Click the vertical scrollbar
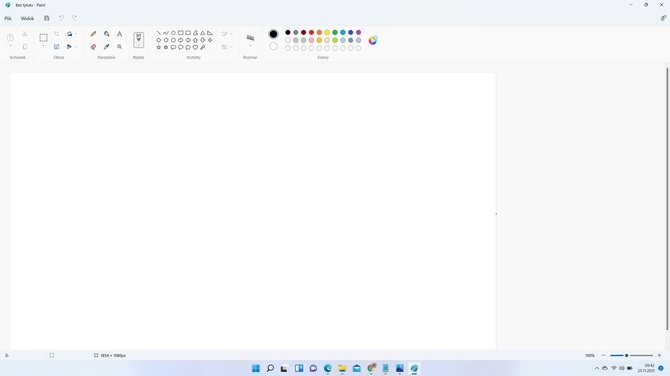670x376 pixels. (x=667, y=199)
